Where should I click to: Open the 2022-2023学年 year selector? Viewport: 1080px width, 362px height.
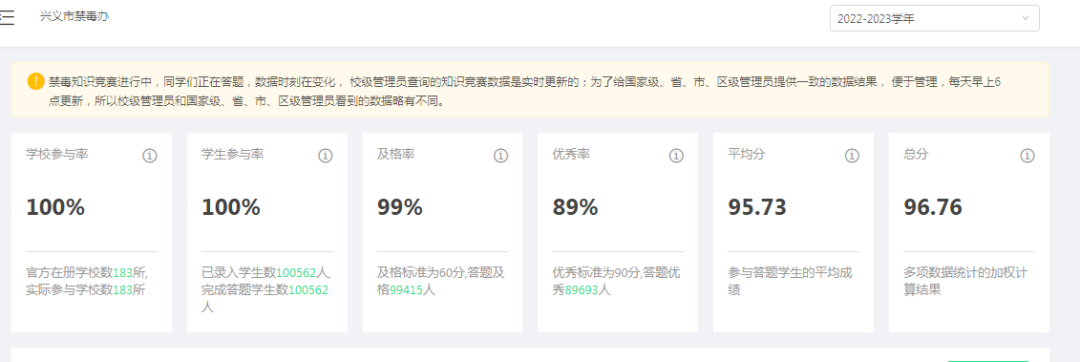click(x=935, y=19)
